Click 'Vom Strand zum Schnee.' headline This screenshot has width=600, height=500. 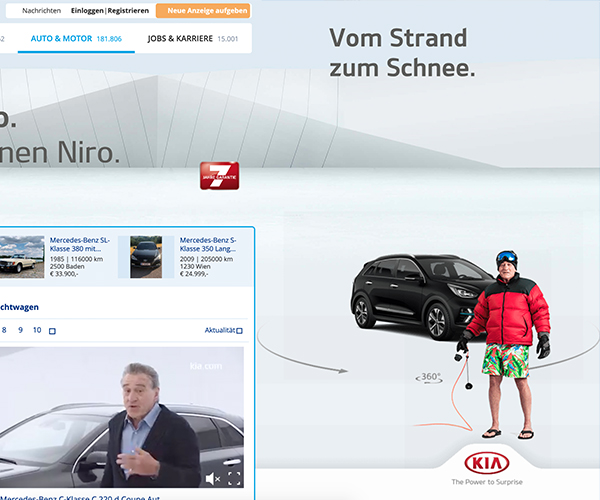click(402, 53)
